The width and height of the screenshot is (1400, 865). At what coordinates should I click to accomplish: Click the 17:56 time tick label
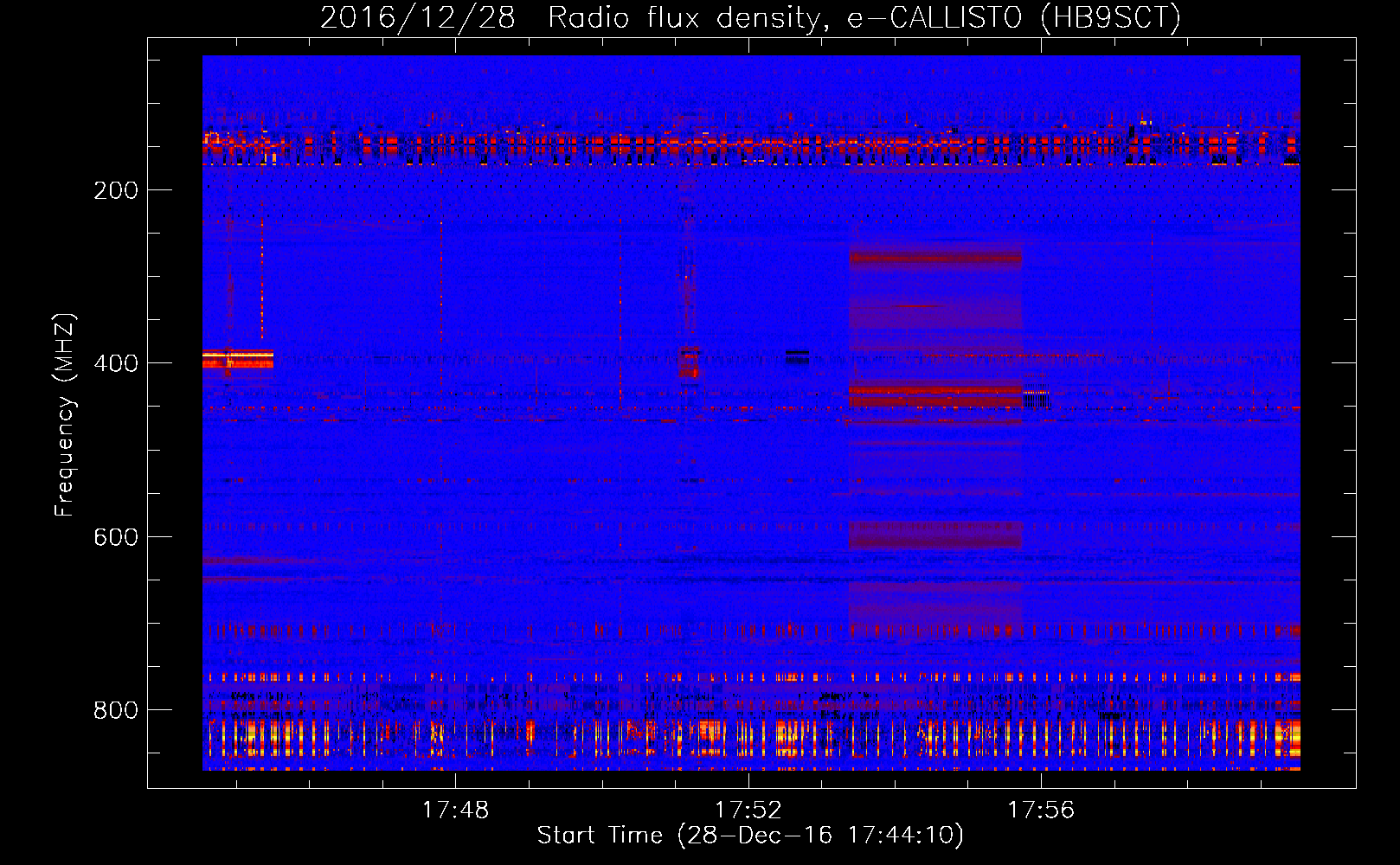tap(1041, 811)
